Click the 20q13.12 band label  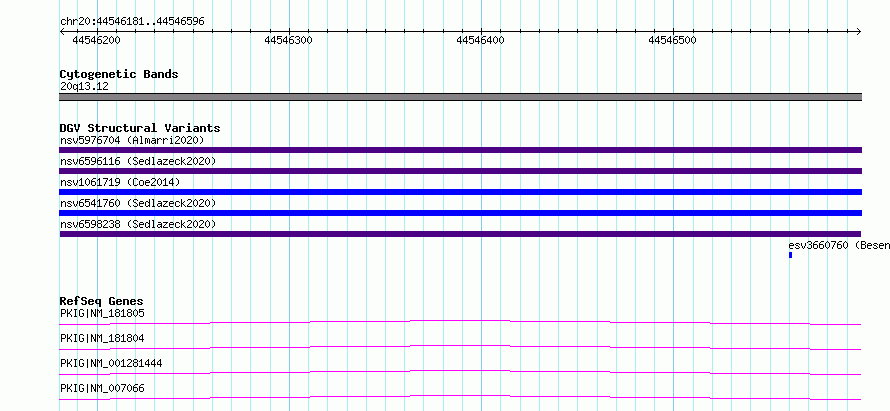[84, 86]
